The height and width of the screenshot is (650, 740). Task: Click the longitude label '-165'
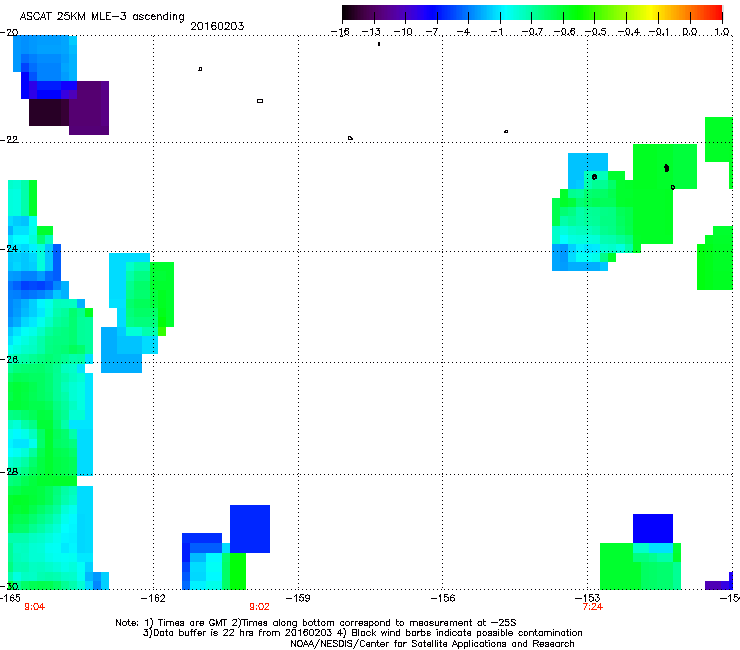[x=10, y=598]
